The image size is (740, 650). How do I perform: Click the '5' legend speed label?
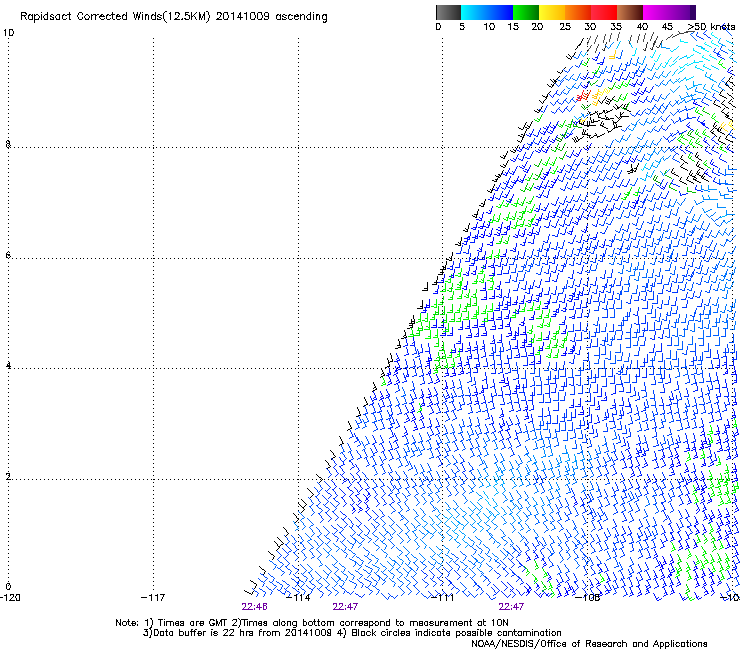[x=462, y=27]
